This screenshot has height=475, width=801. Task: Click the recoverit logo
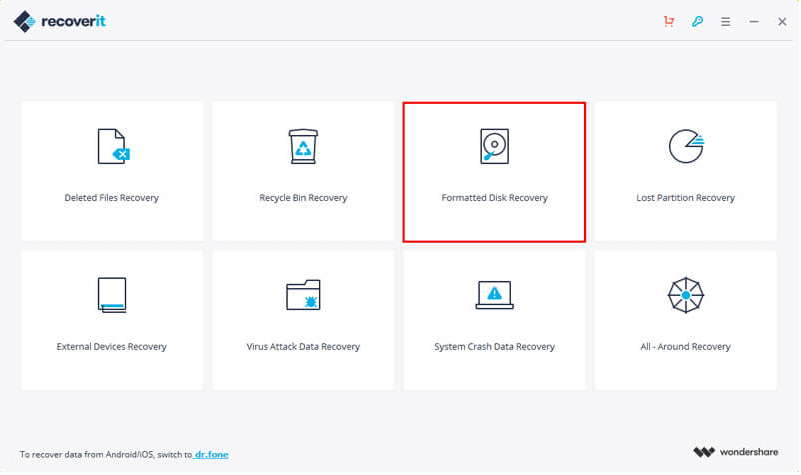pyautogui.click(x=60, y=21)
